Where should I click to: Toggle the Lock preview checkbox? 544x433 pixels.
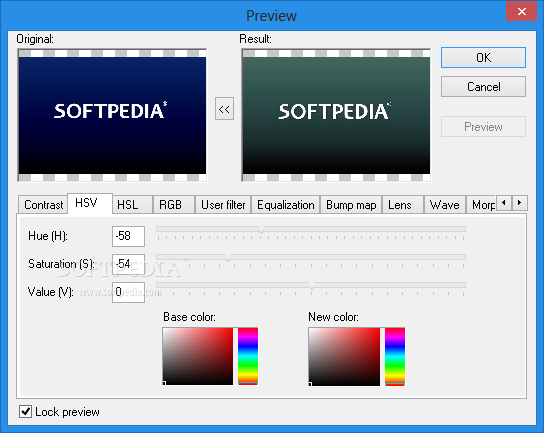tap(25, 411)
